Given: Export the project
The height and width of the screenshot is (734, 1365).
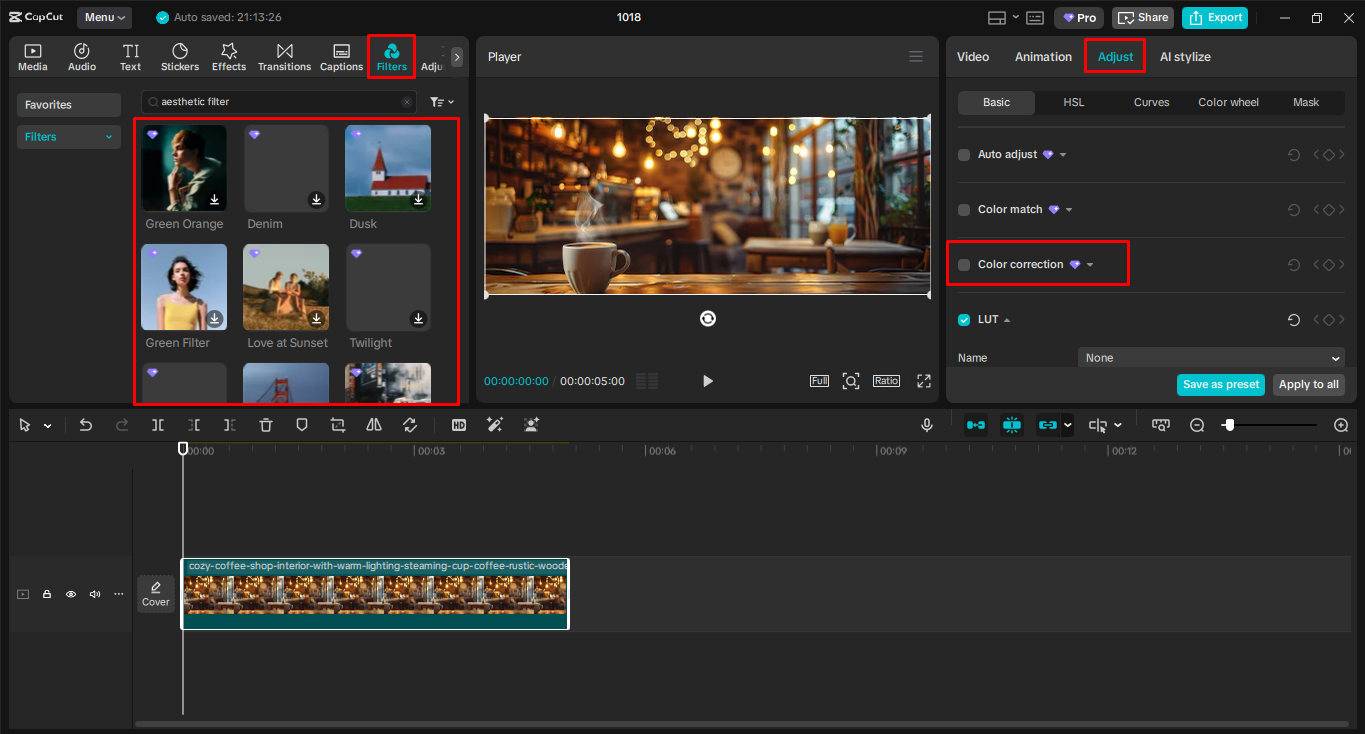Looking at the screenshot, I should [x=1214, y=17].
